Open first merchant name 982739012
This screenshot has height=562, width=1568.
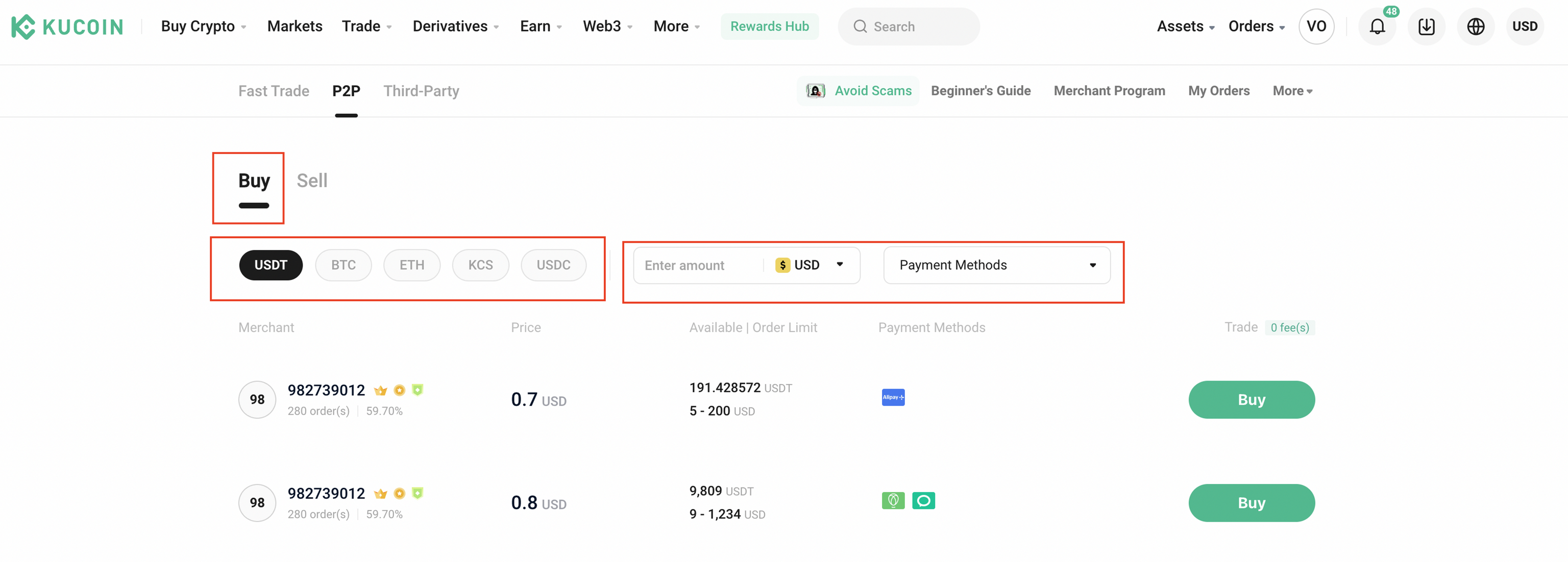(326, 391)
